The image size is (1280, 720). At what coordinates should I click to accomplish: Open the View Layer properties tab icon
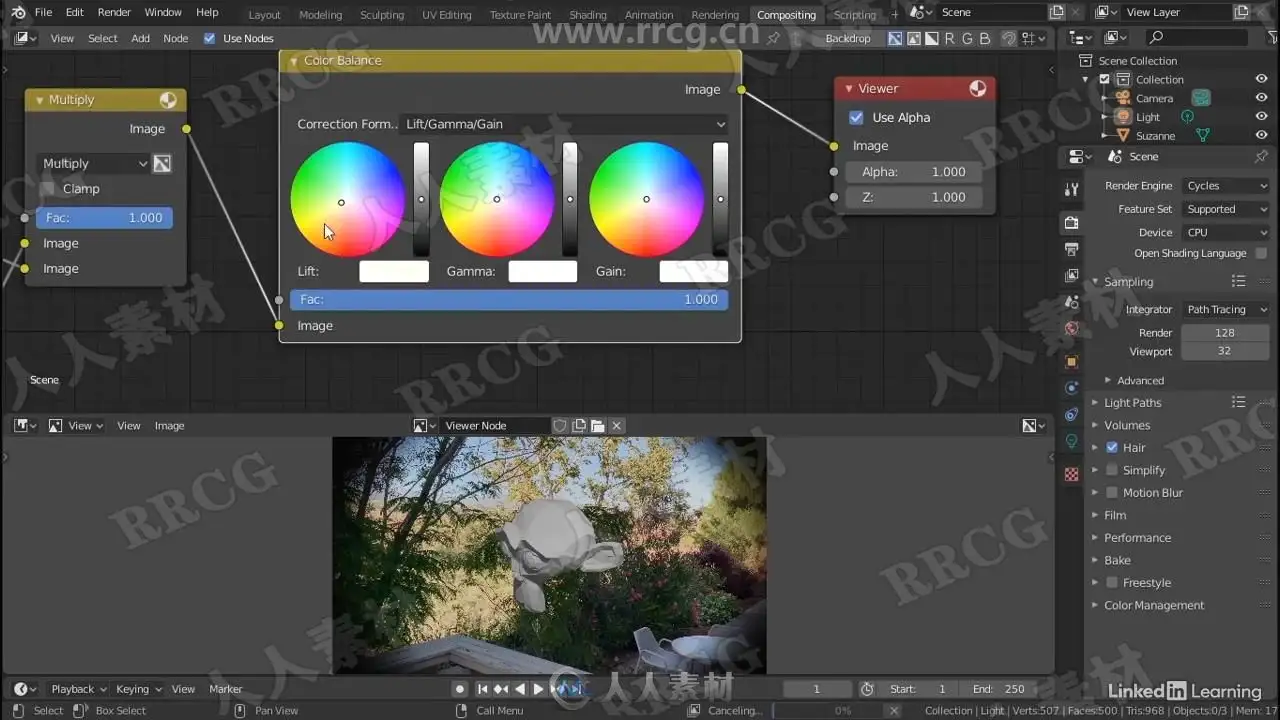click(1071, 275)
